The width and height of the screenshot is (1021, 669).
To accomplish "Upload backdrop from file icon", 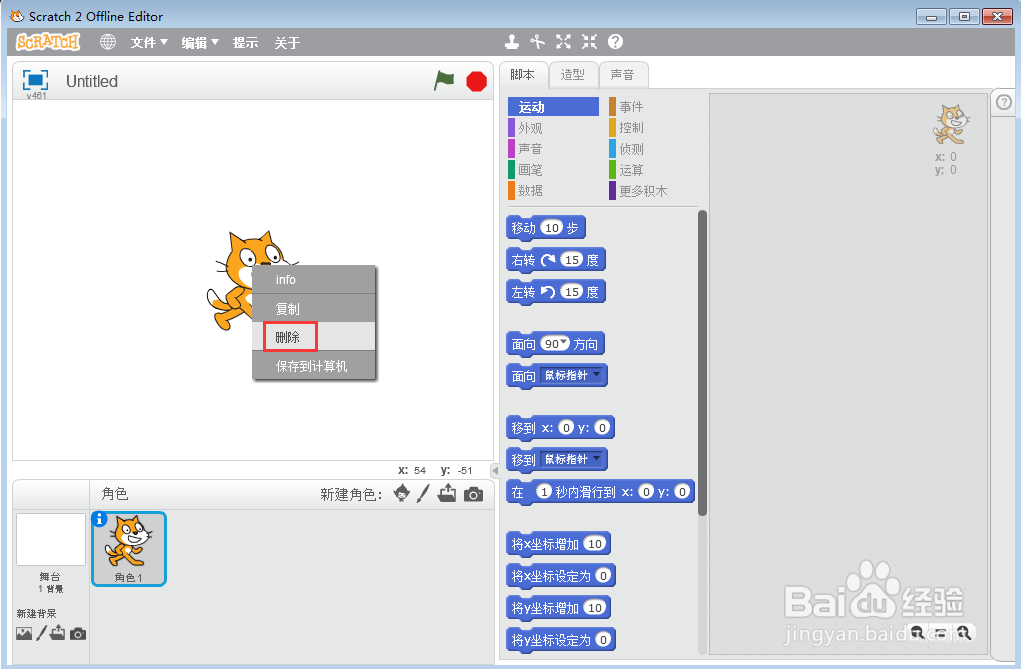I will click(x=58, y=633).
